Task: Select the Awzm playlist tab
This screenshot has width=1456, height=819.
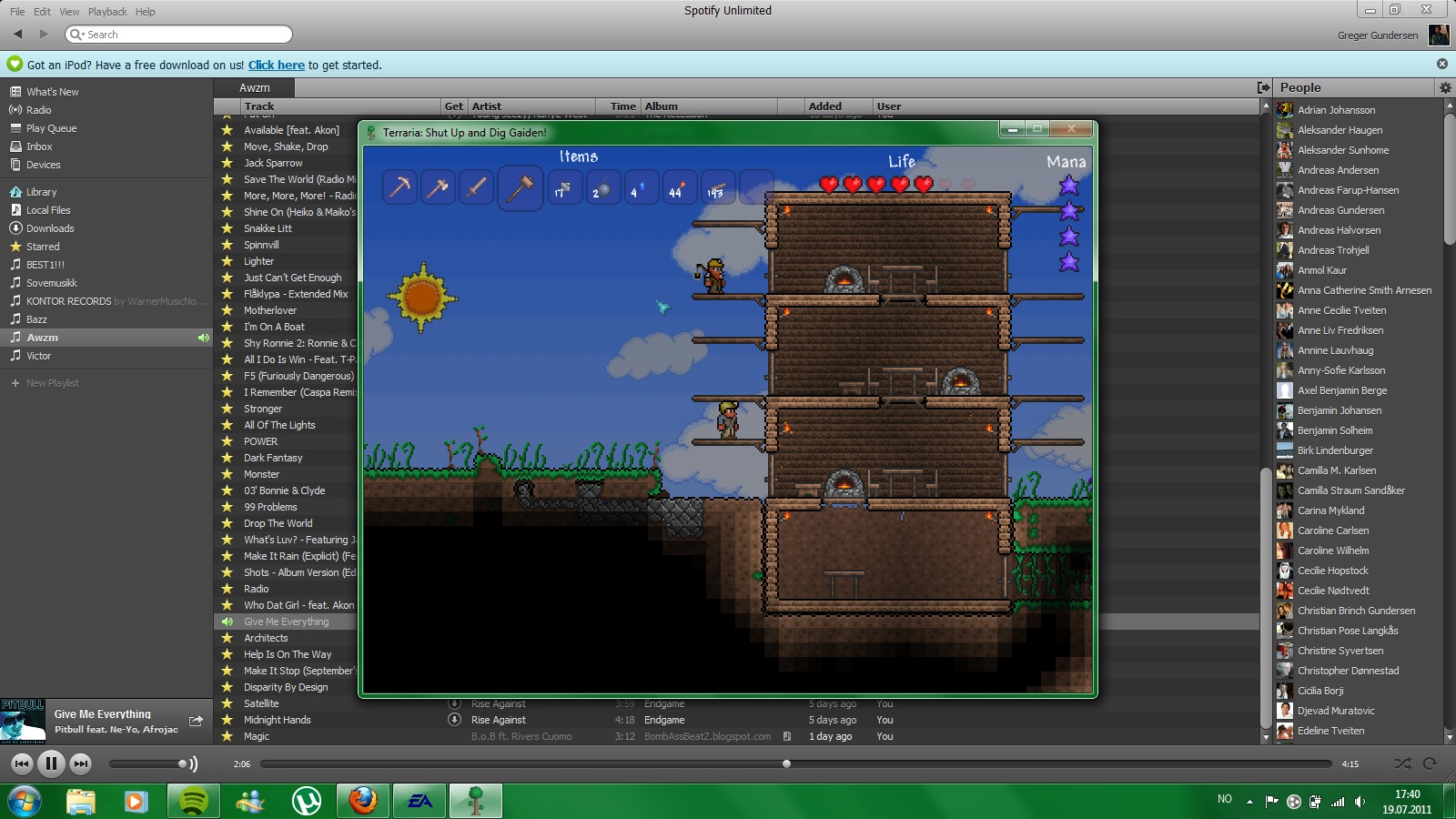Action: (254, 87)
